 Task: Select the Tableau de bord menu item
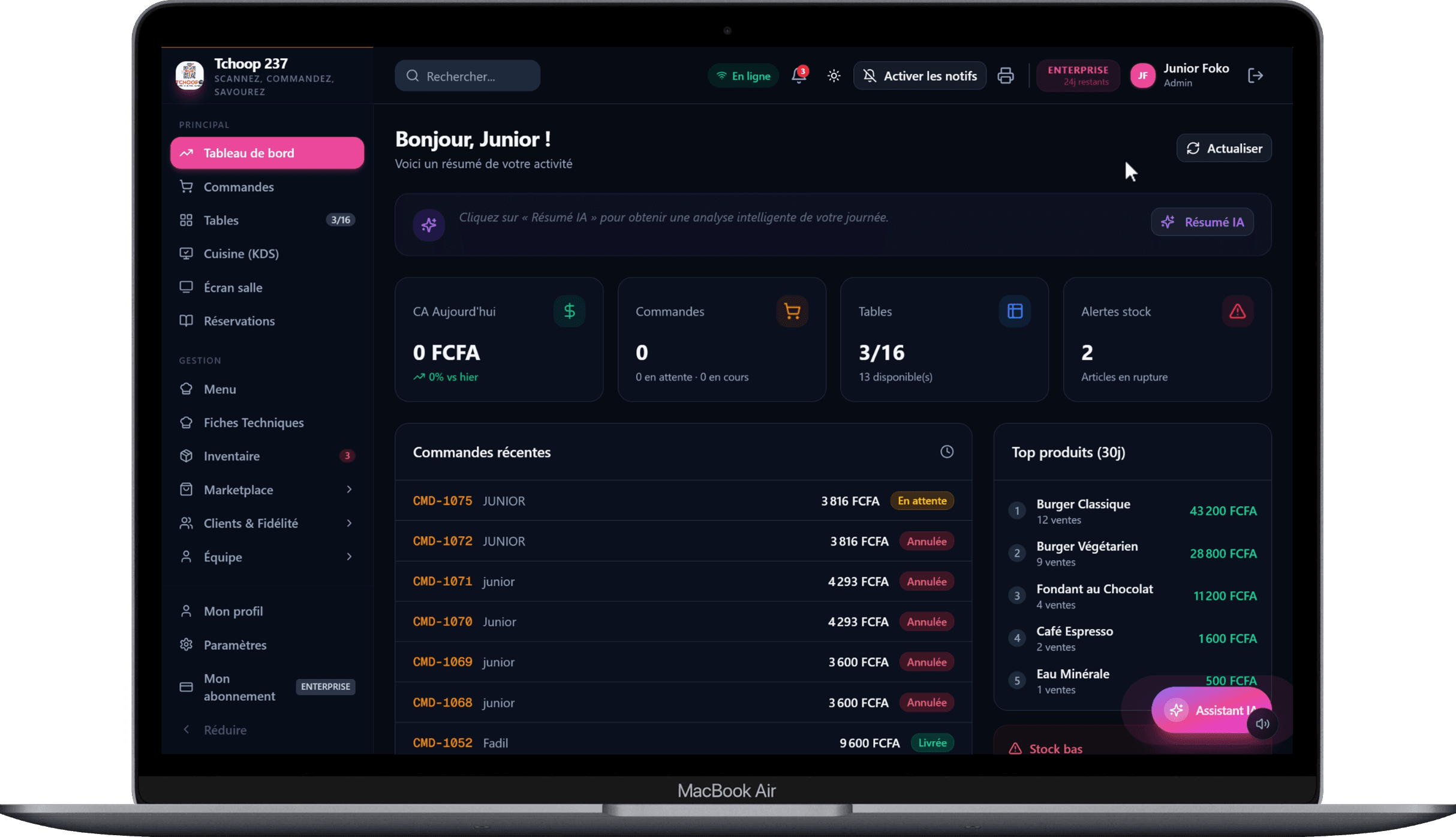point(267,153)
